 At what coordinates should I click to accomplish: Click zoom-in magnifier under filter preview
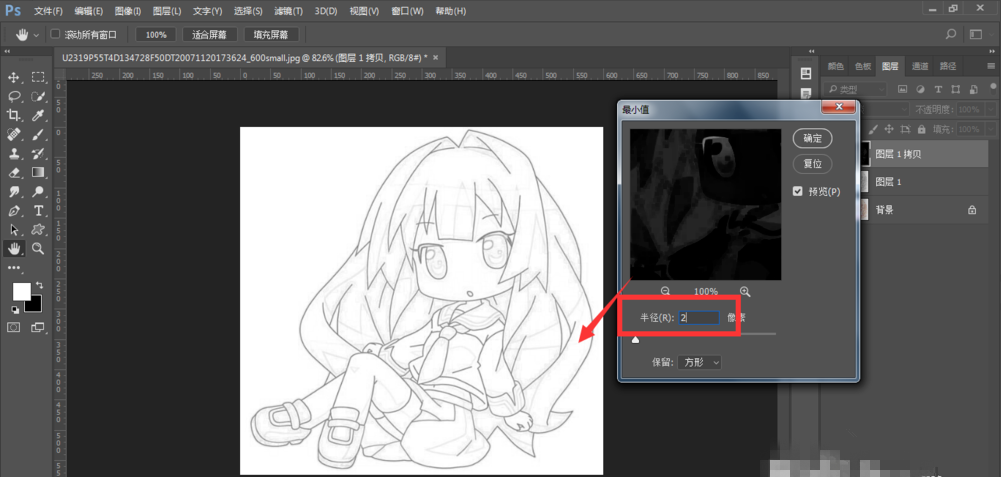pyautogui.click(x=745, y=291)
